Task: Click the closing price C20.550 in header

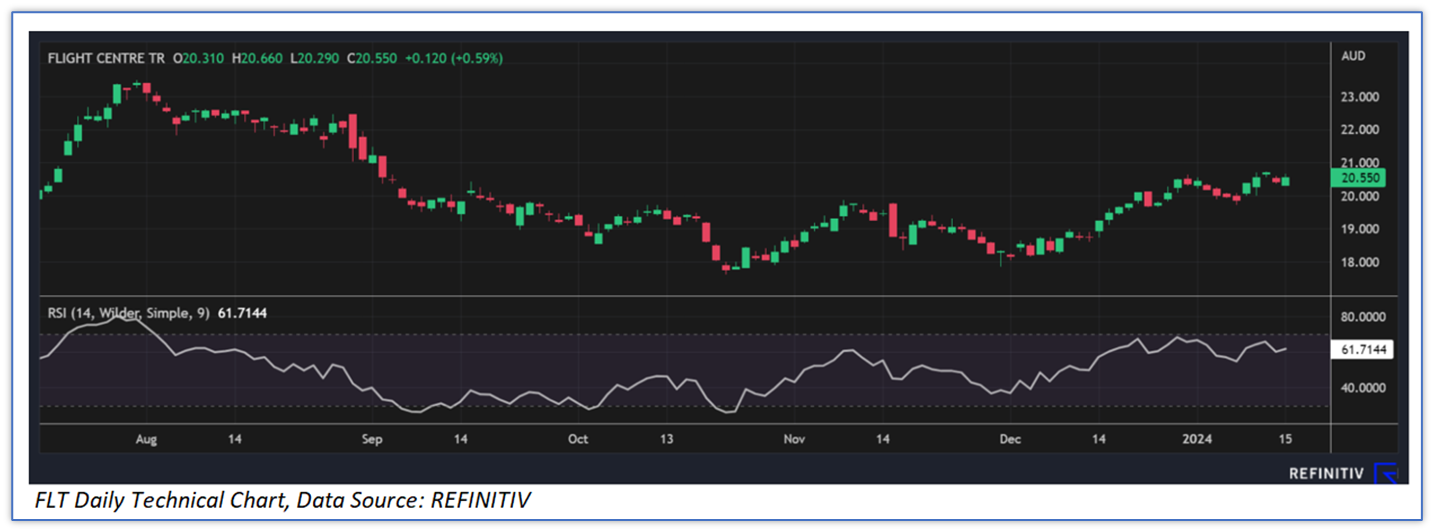Action: pyautogui.click(x=371, y=59)
